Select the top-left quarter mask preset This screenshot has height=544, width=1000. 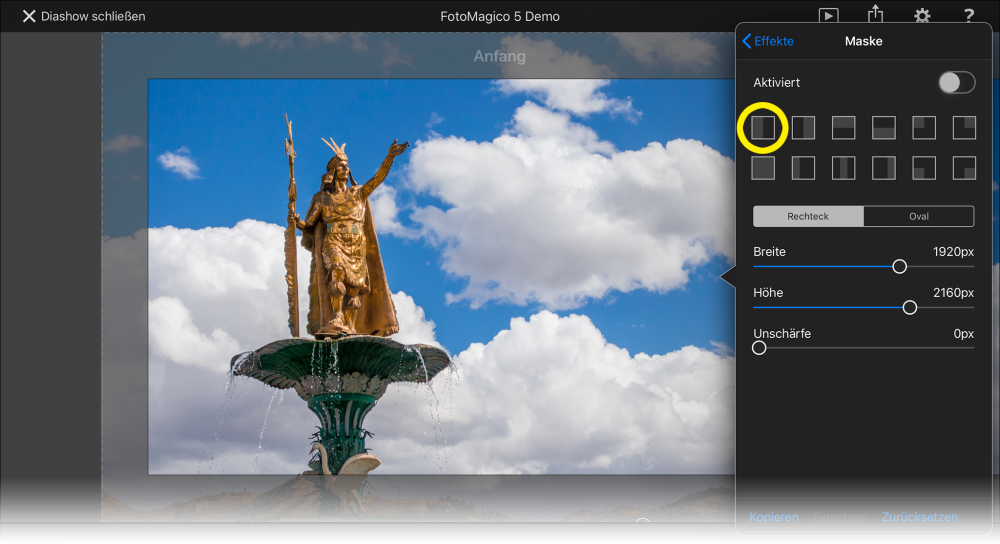pyautogui.click(x=923, y=128)
